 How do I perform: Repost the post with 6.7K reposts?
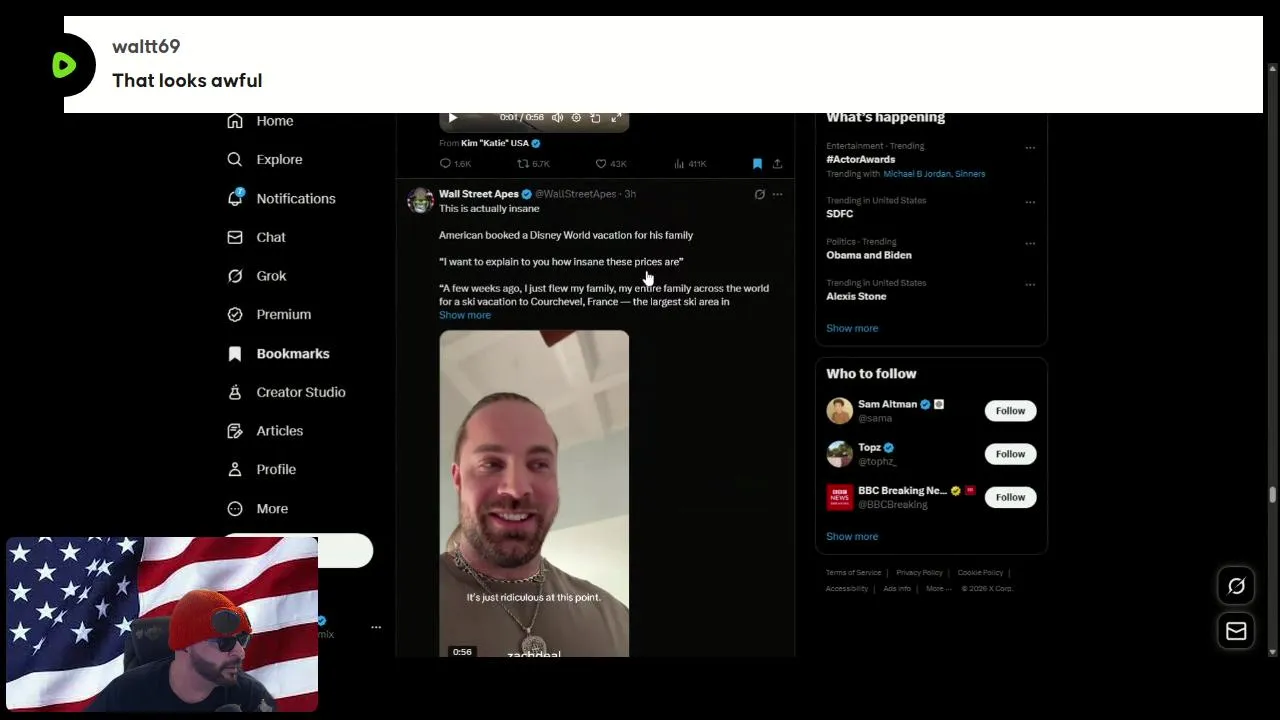[533, 164]
